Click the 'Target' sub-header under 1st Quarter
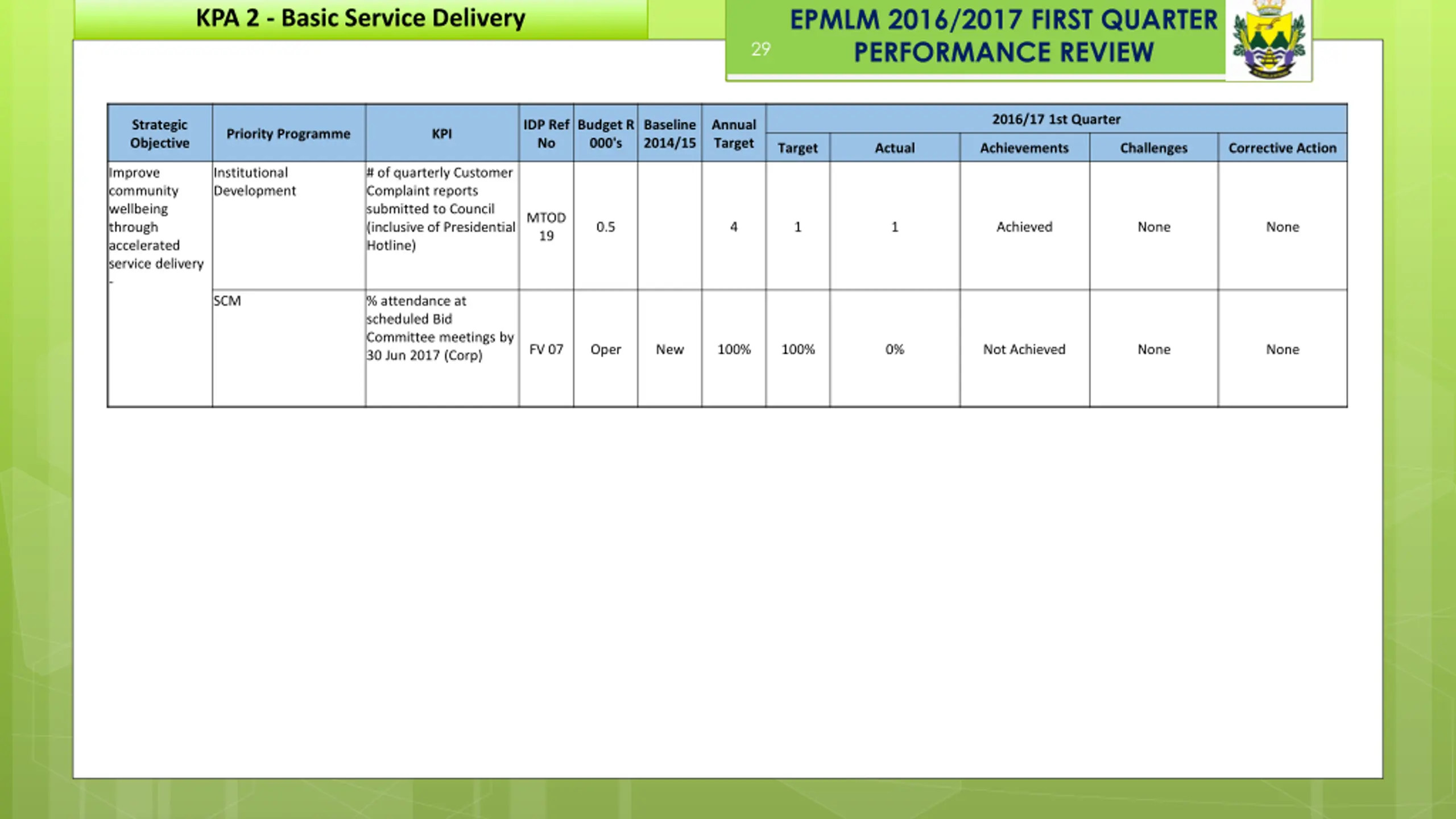 point(798,148)
